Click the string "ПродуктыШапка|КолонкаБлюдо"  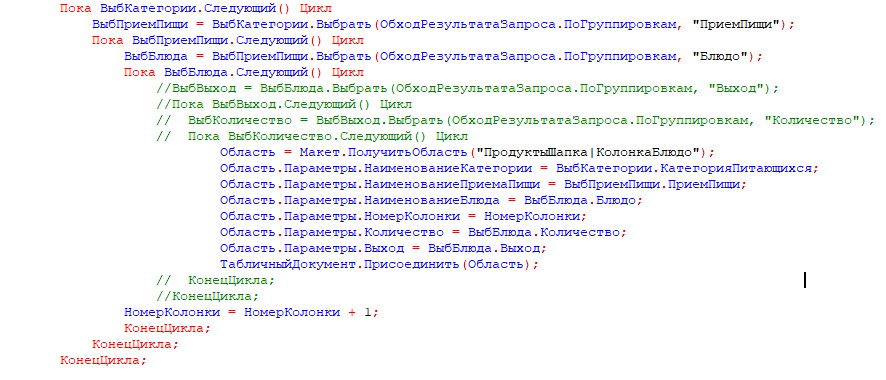[589, 152]
